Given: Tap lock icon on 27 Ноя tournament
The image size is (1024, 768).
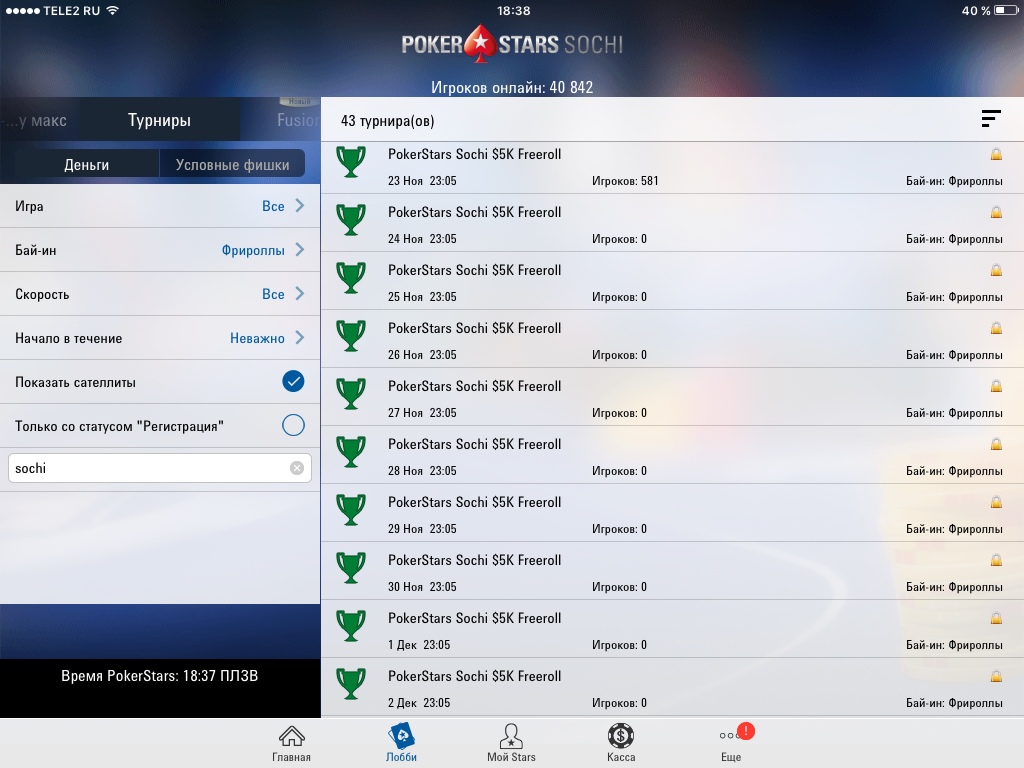Looking at the screenshot, I should (996, 387).
